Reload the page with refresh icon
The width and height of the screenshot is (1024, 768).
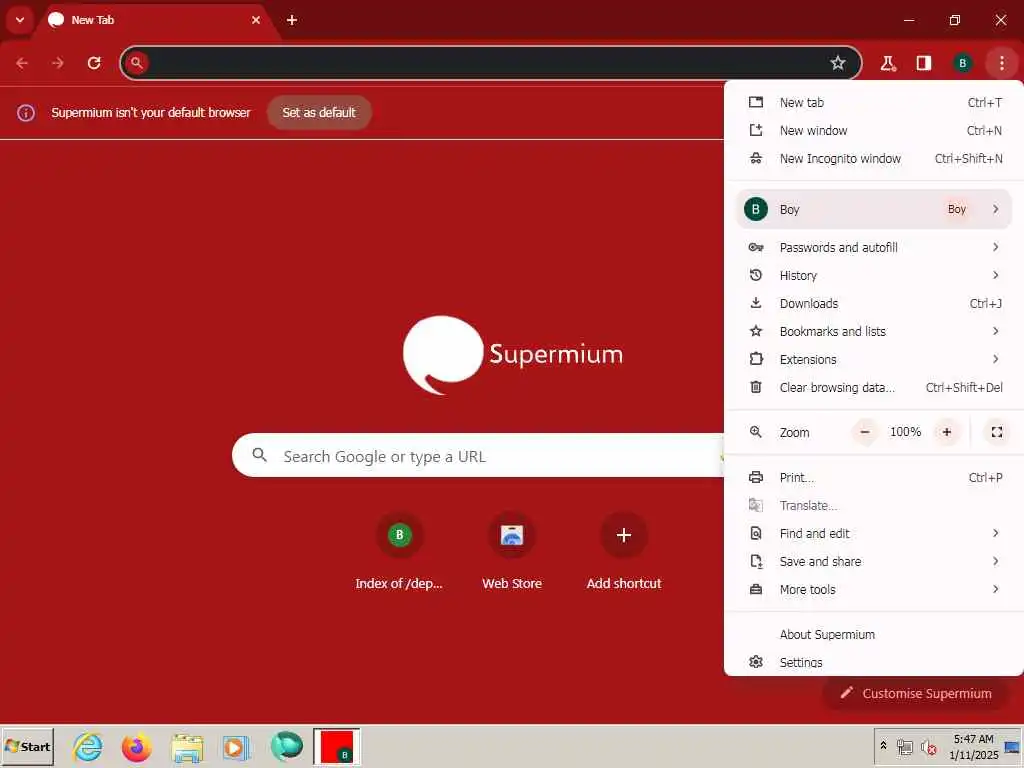[x=94, y=63]
